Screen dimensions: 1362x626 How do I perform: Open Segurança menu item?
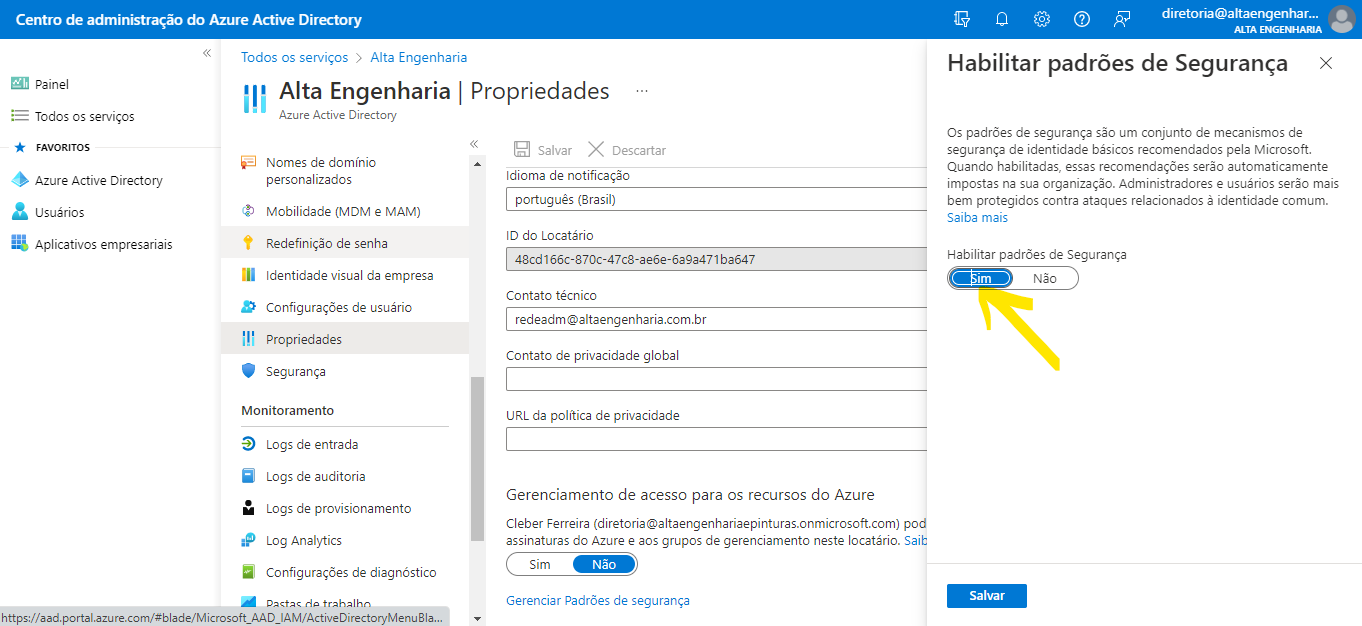click(345, 371)
